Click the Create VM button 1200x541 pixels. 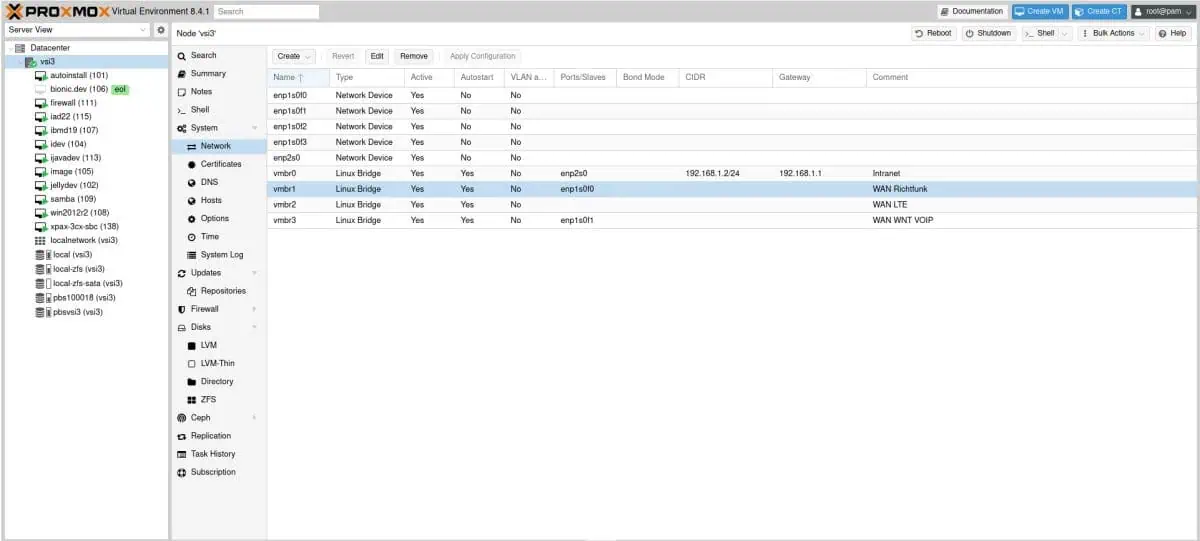coord(1038,11)
